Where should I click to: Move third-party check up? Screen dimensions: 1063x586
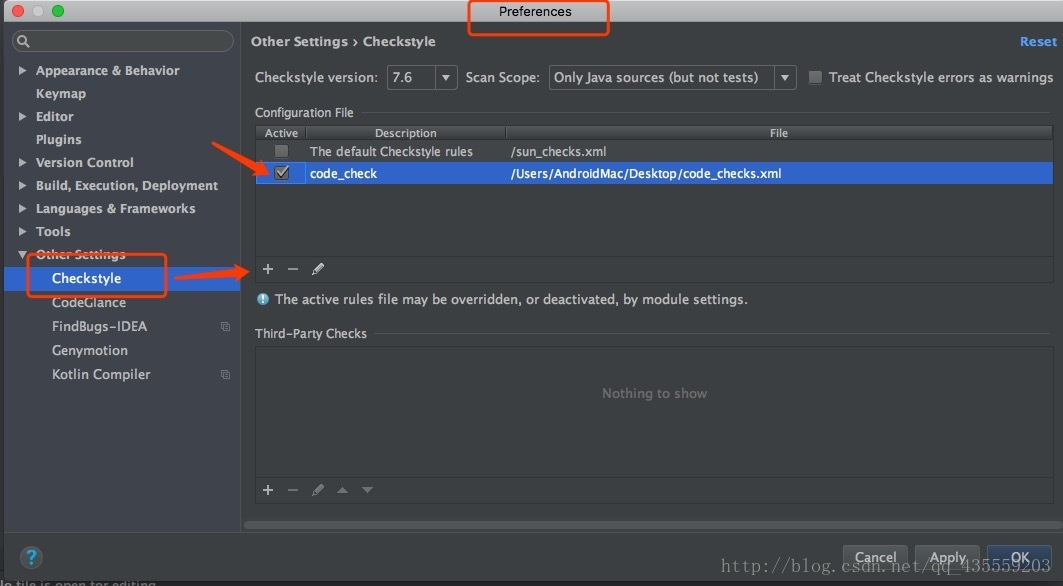click(x=342, y=490)
